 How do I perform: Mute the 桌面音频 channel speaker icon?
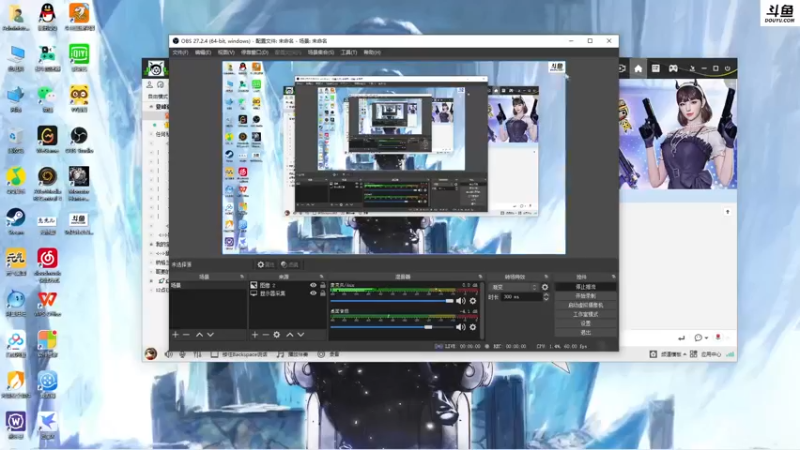[460, 327]
